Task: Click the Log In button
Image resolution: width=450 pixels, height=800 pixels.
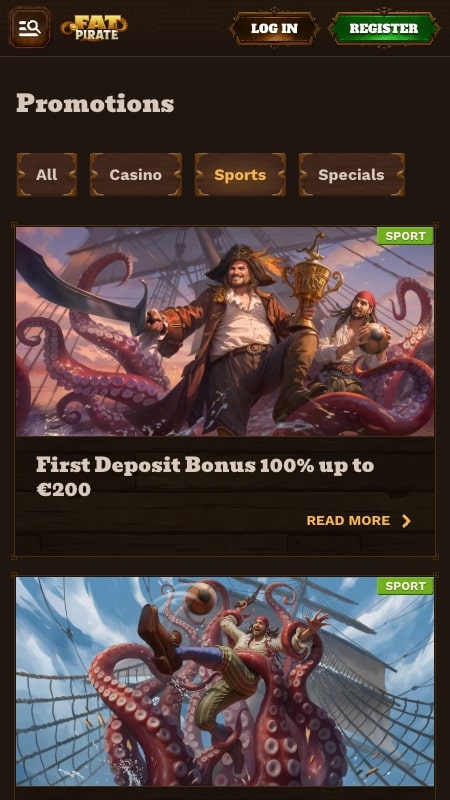Action: coord(274,28)
